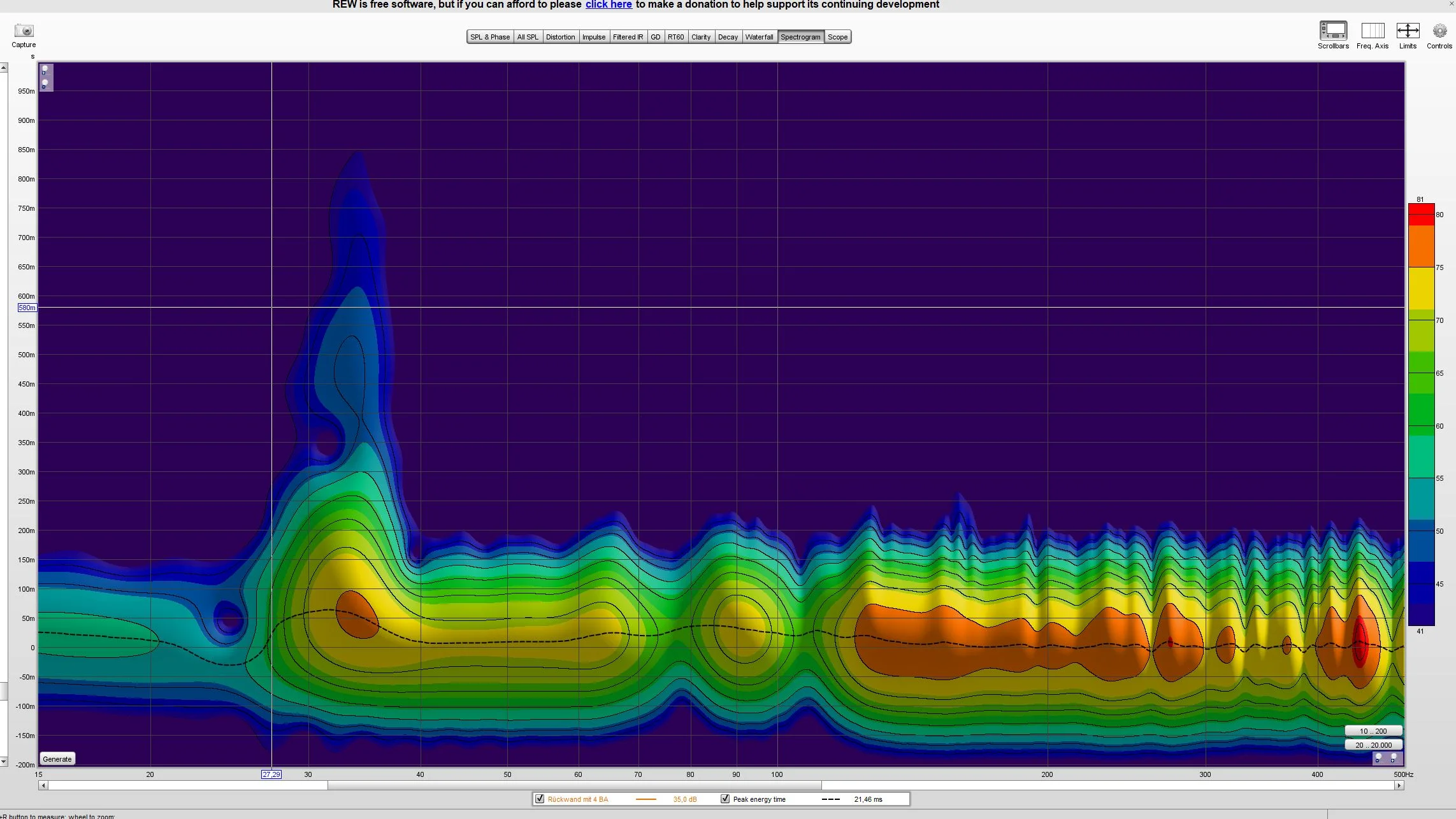Click the Generate button
Screen dimensions: 1456x819
pyautogui.click(x=57, y=758)
